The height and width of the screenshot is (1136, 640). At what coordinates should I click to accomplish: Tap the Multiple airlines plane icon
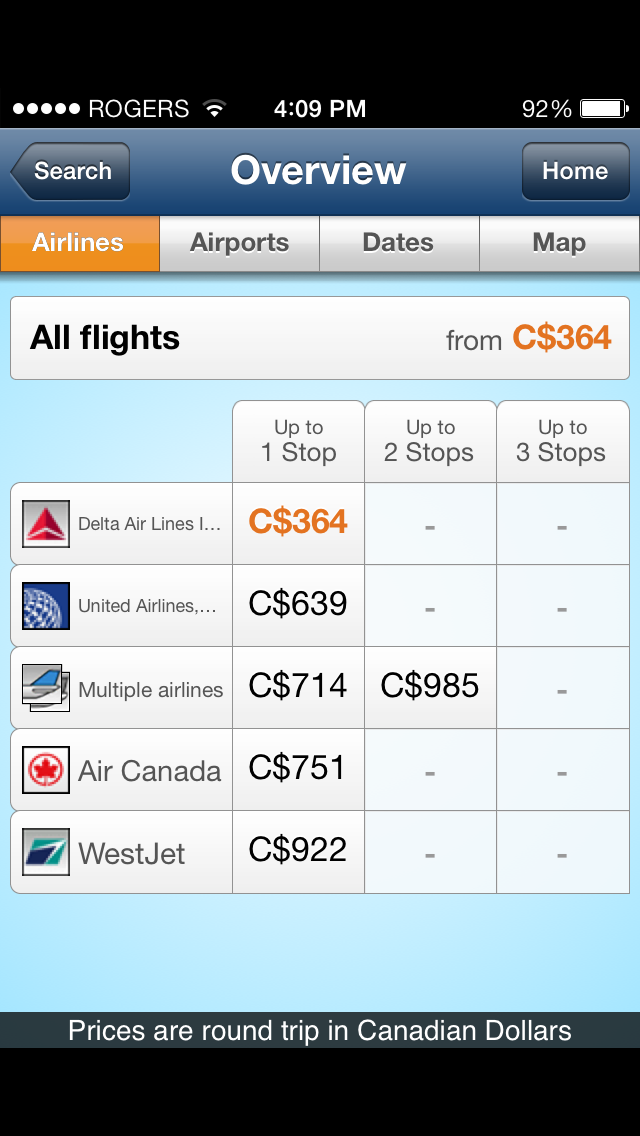(46, 688)
